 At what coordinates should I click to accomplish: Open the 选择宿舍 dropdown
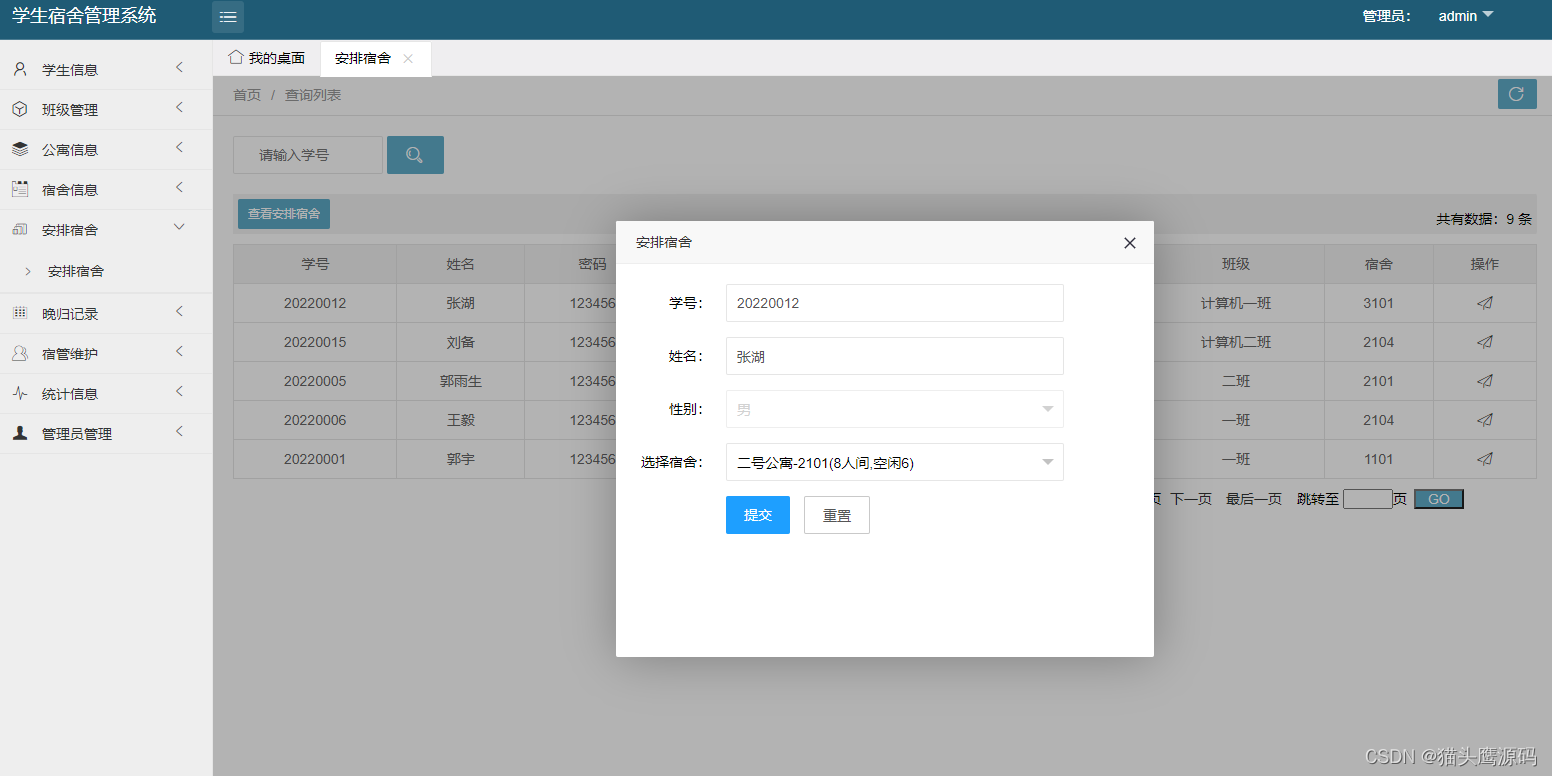(894, 462)
